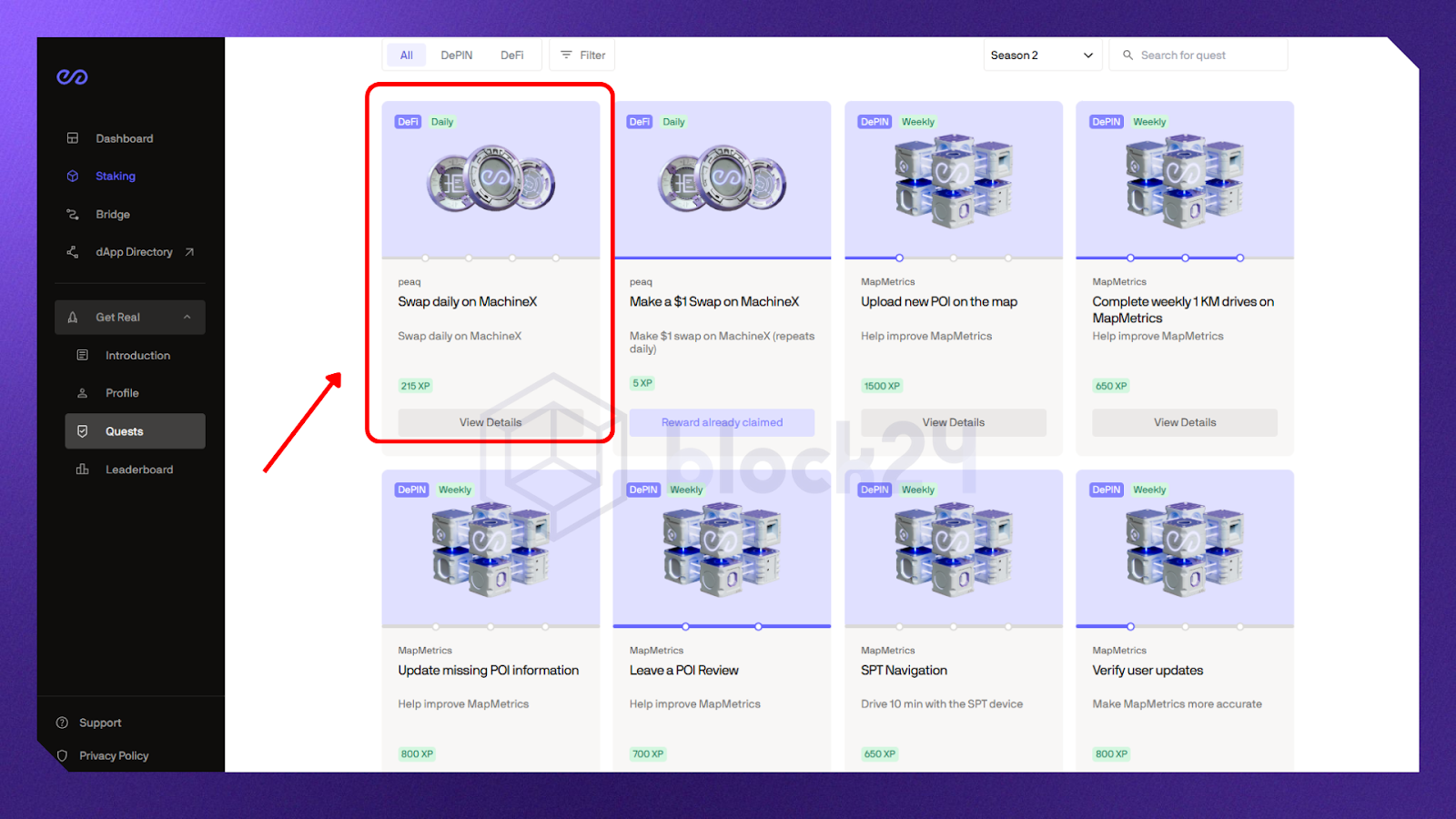Click the Staking cube icon
The image size is (1456, 819).
pyautogui.click(x=73, y=177)
